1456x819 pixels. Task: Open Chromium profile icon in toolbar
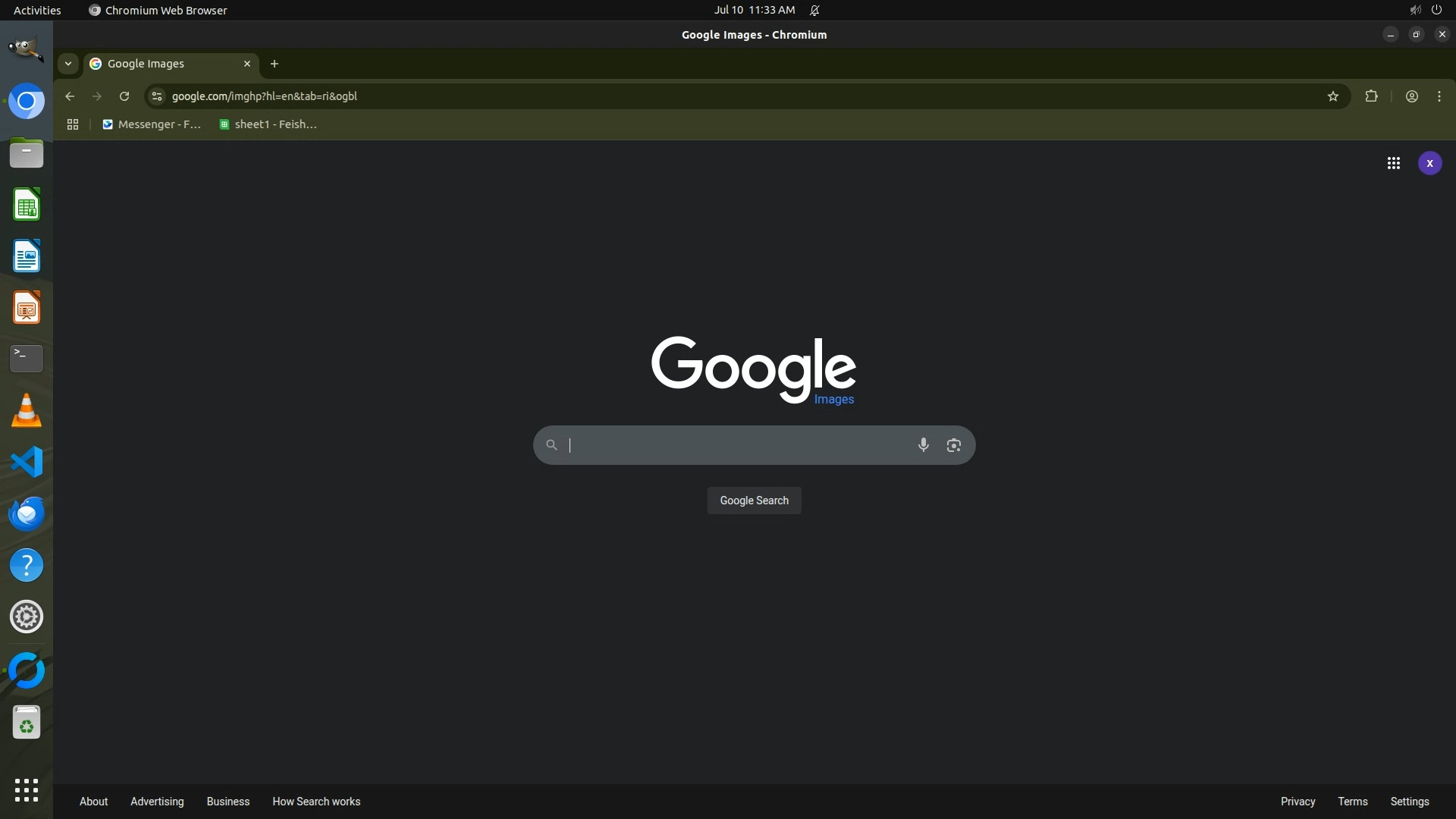click(1411, 96)
